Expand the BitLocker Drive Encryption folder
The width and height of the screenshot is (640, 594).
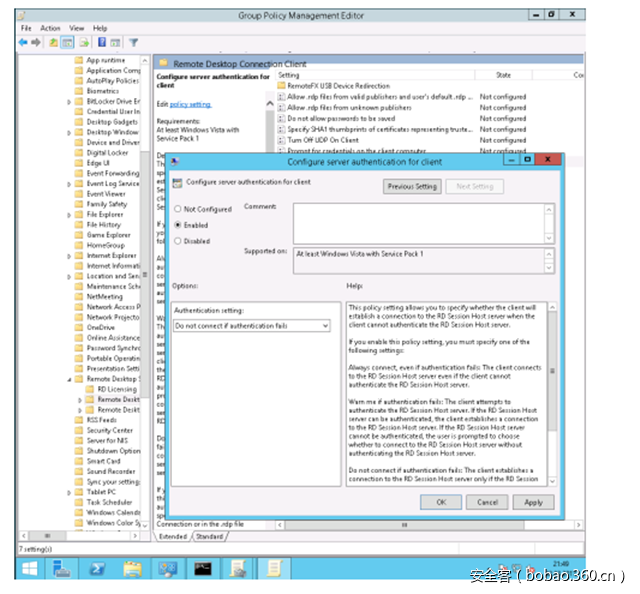pyautogui.click(x=69, y=101)
